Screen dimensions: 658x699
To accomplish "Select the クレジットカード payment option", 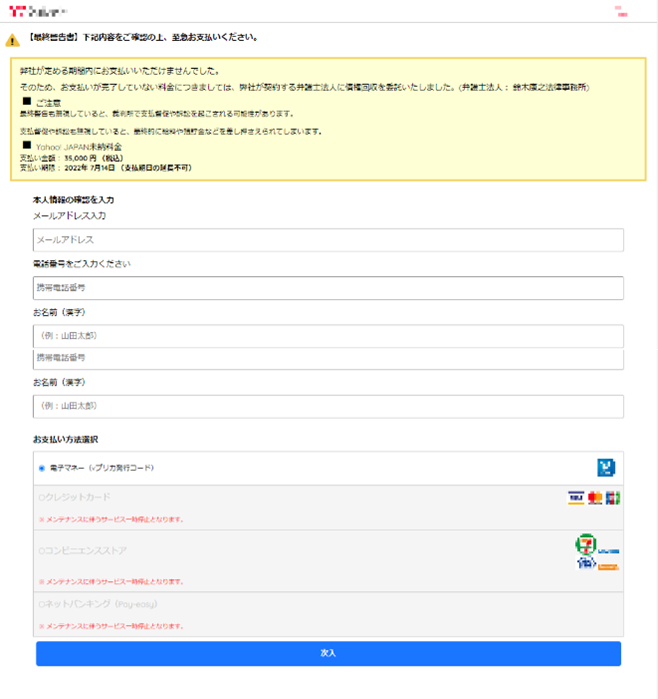I will pos(41,497).
